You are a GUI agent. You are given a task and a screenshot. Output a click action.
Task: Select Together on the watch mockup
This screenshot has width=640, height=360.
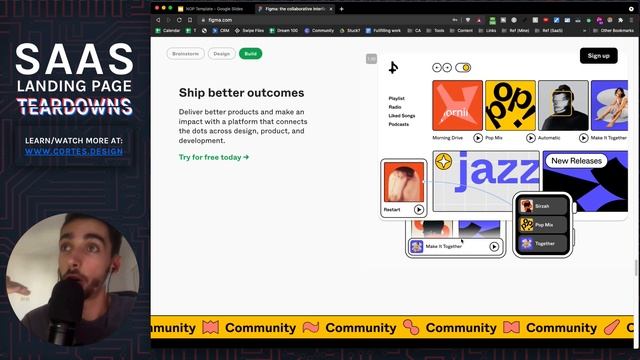point(543,243)
